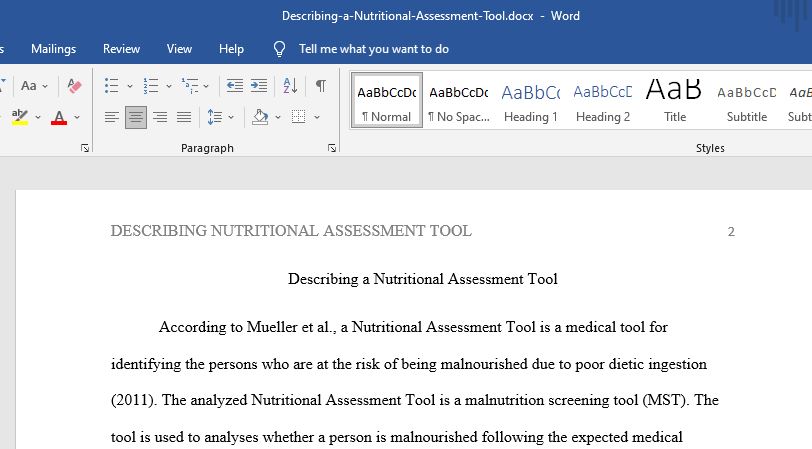Screen dimensions: 812x449
Task: Align text left
Action: pos(111,117)
